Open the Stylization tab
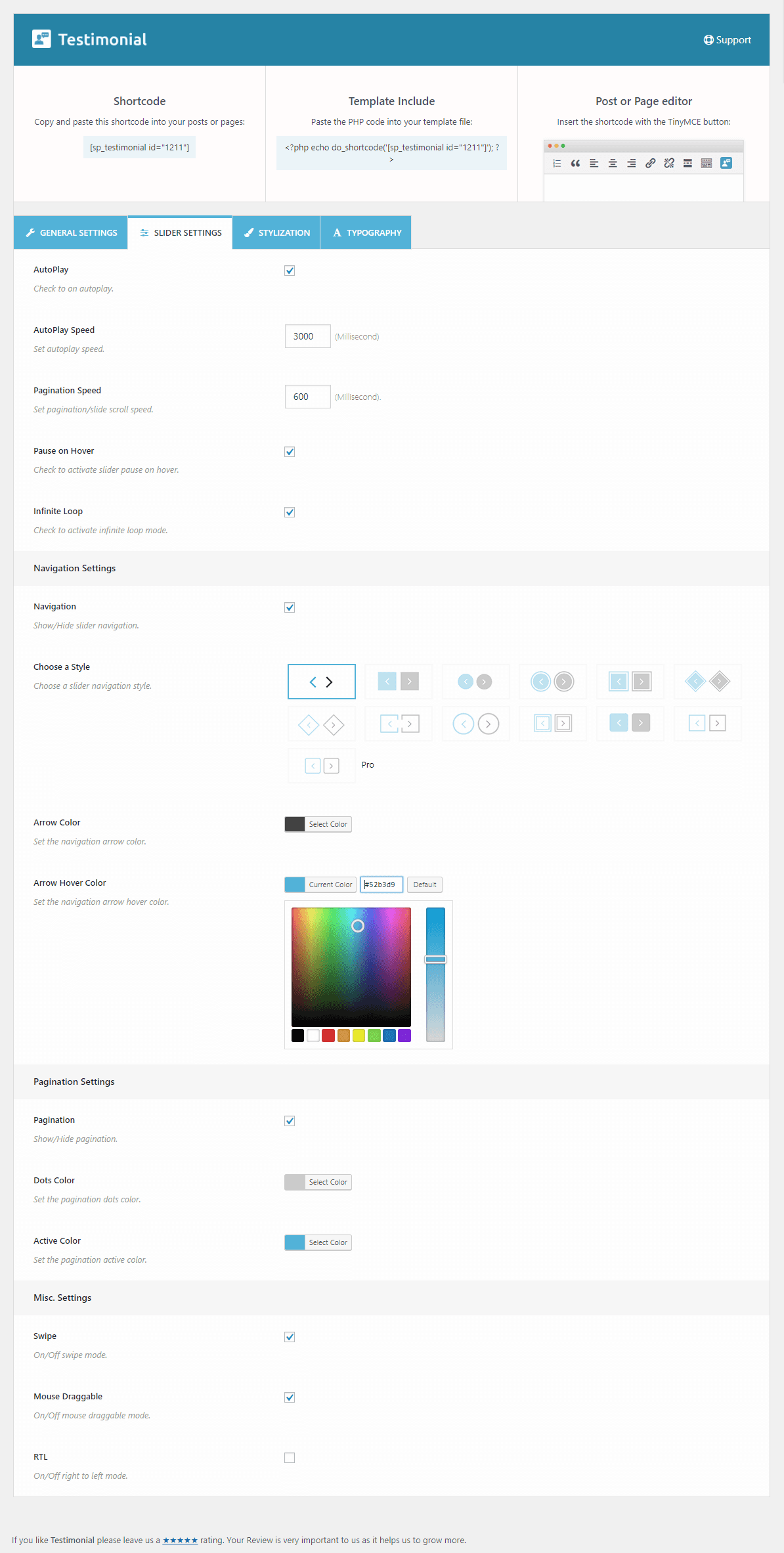Viewport: 784px width, 1553px height. [x=276, y=232]
